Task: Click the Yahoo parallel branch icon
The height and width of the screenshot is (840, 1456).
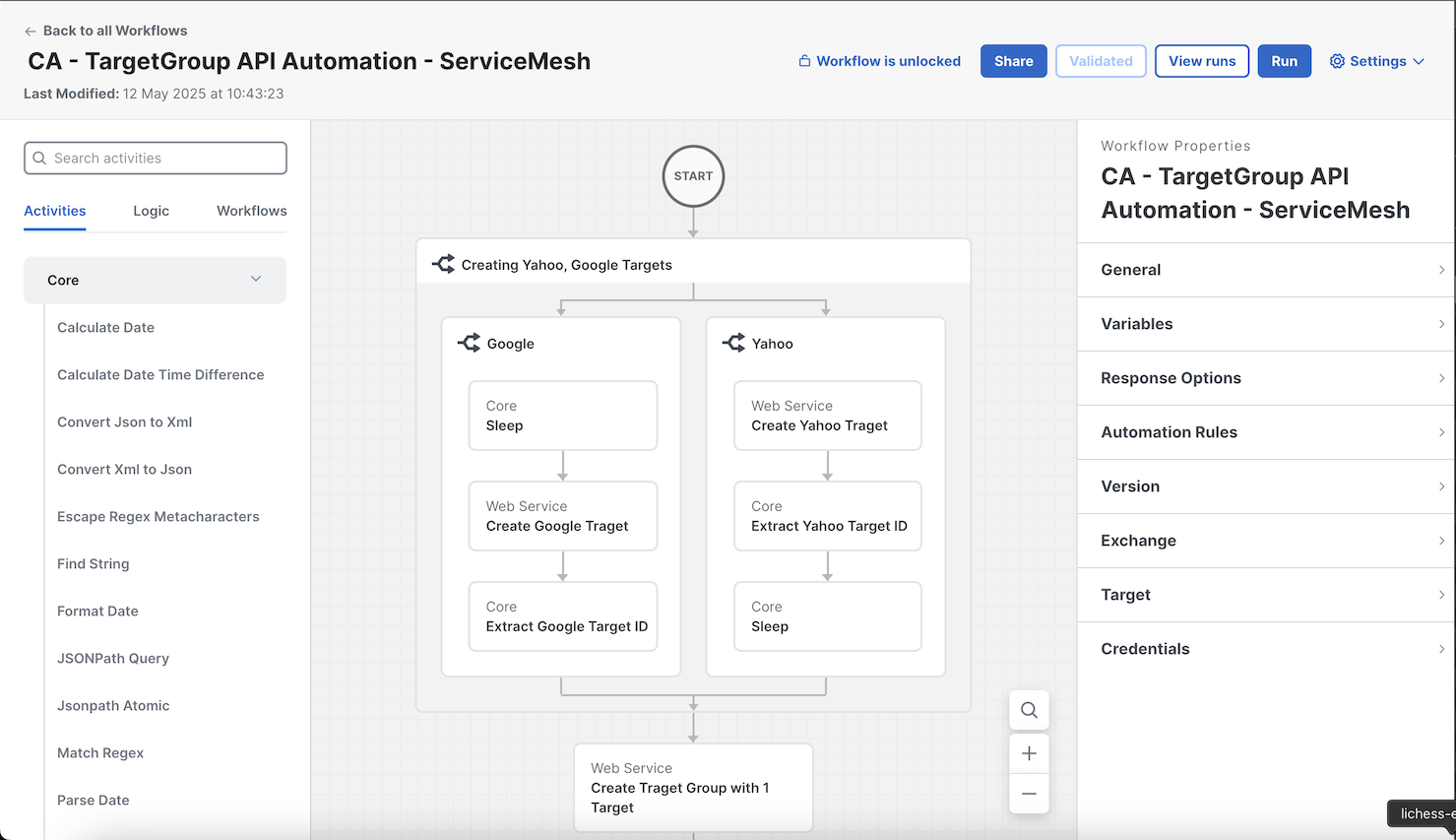Action: coord(733,343)
